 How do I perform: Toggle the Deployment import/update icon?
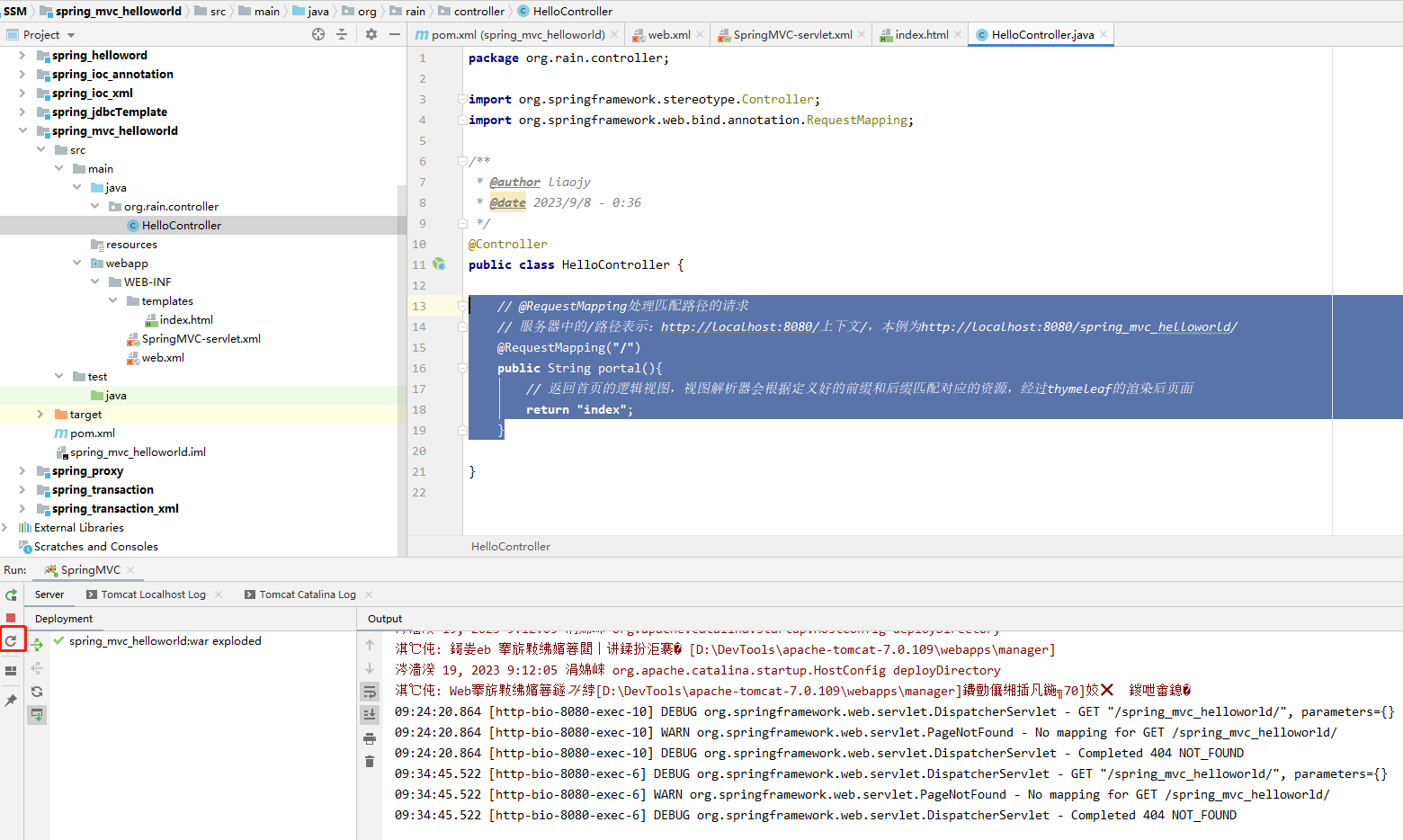click(x=37, y=715)
